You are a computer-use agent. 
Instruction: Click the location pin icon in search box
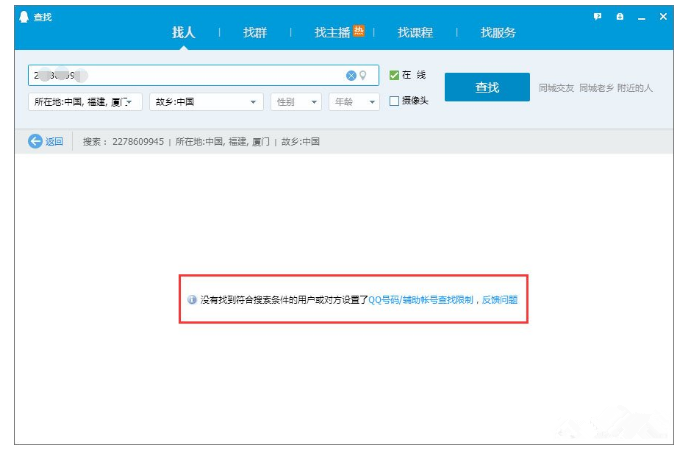point(363,76)
